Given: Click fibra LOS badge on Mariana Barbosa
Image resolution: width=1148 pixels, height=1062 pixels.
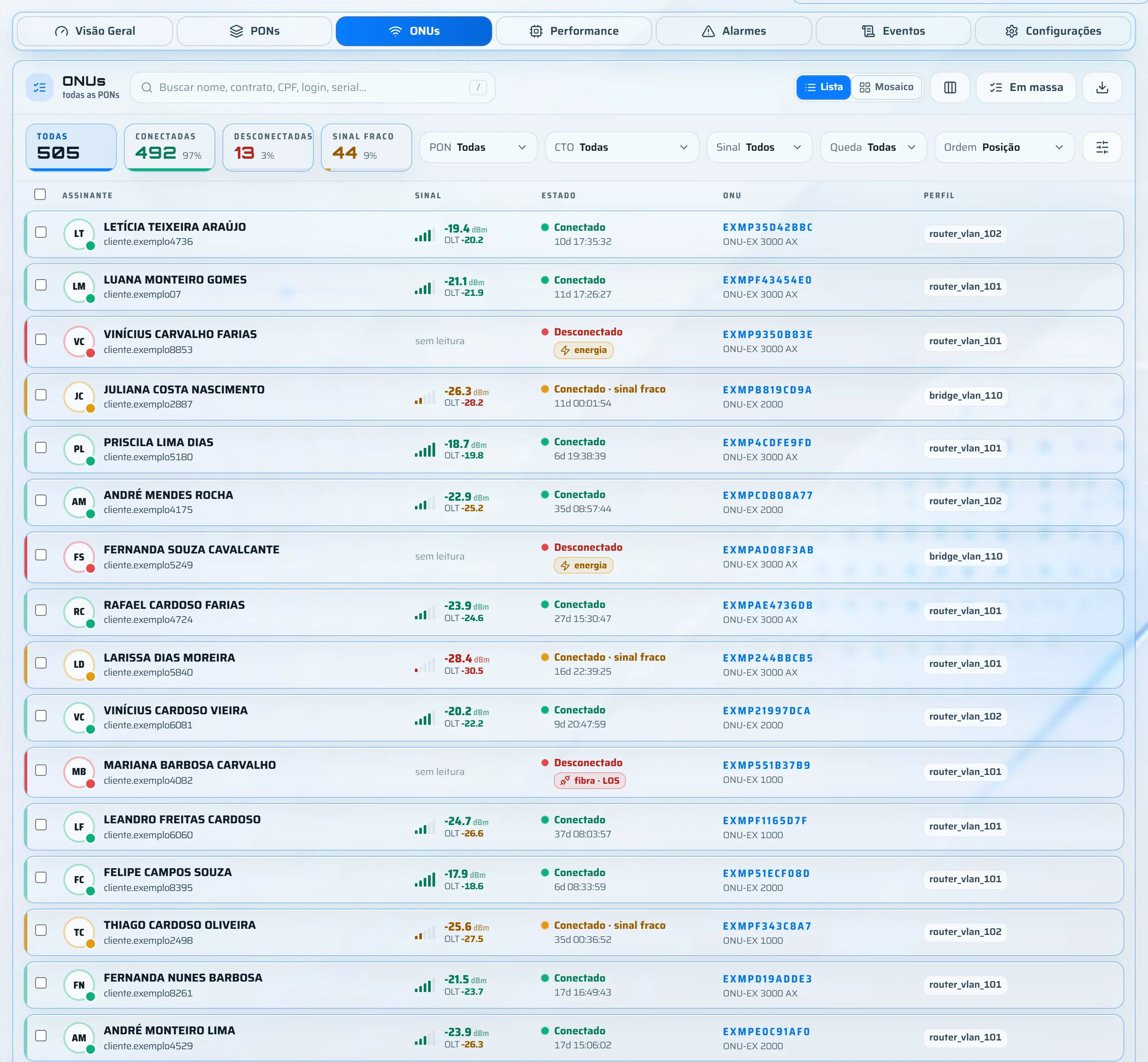Looking at the screenshot, I should coord(589,780).
